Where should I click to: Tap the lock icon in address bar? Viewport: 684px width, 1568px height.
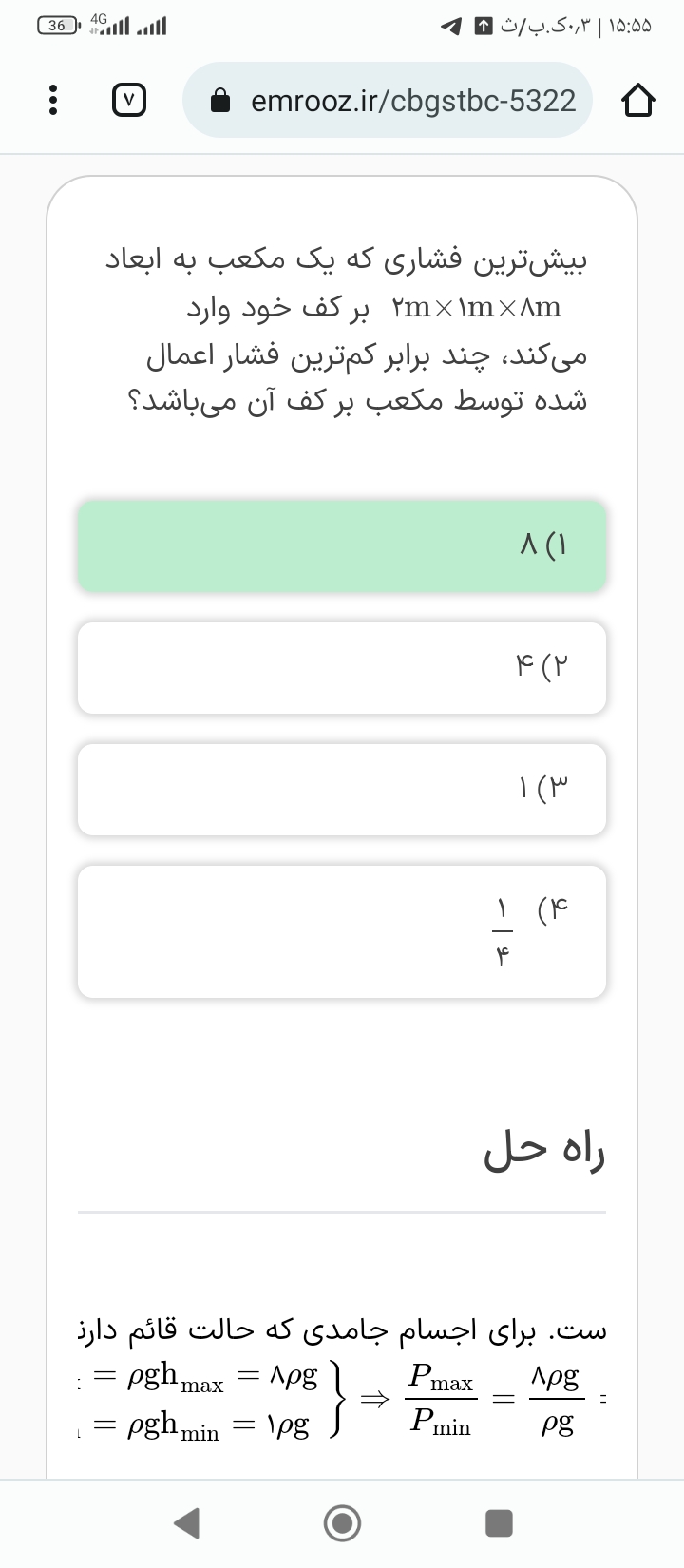coord(220,101)
